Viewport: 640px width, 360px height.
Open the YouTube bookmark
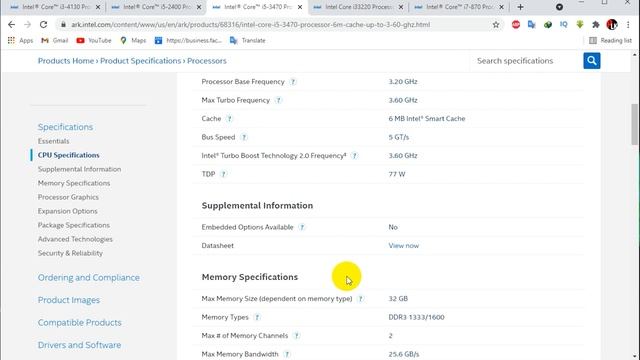94,40
